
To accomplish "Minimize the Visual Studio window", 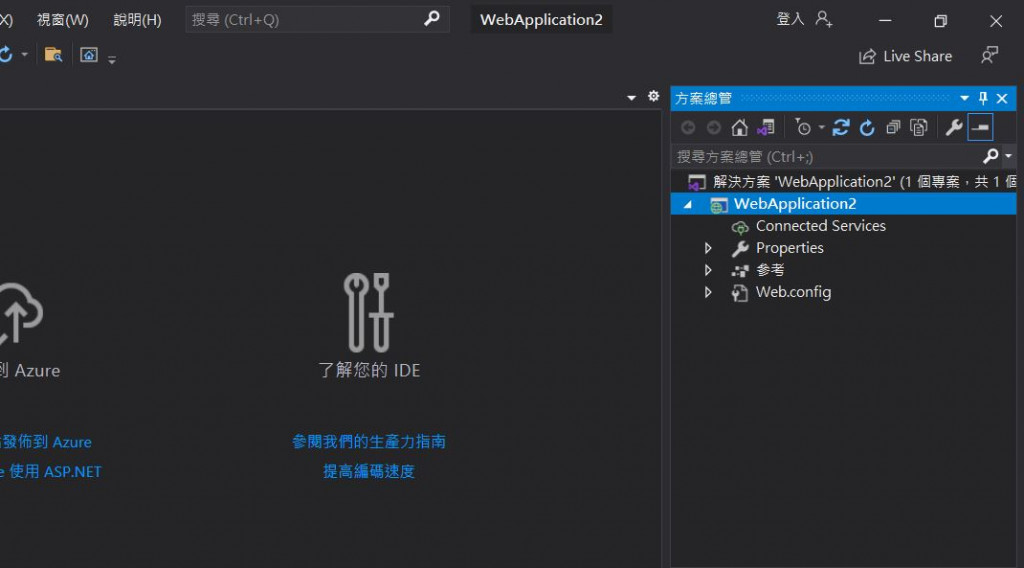I will click(x=885, y=20).
